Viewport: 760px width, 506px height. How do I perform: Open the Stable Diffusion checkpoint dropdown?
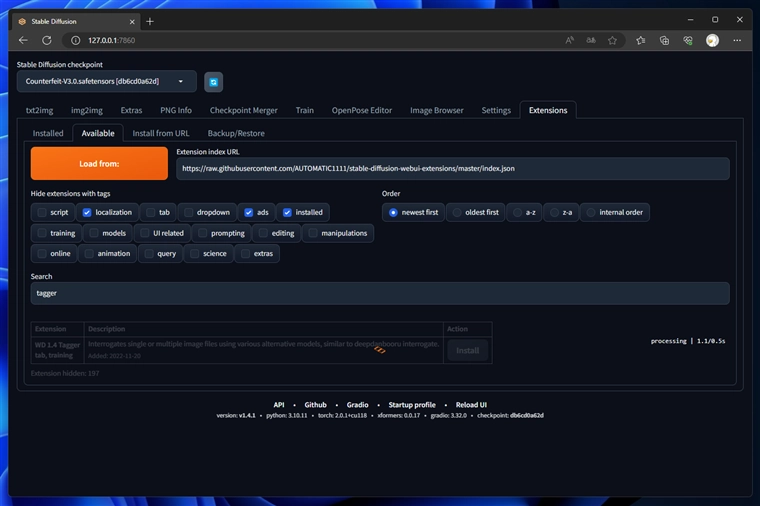click(107, 81)
